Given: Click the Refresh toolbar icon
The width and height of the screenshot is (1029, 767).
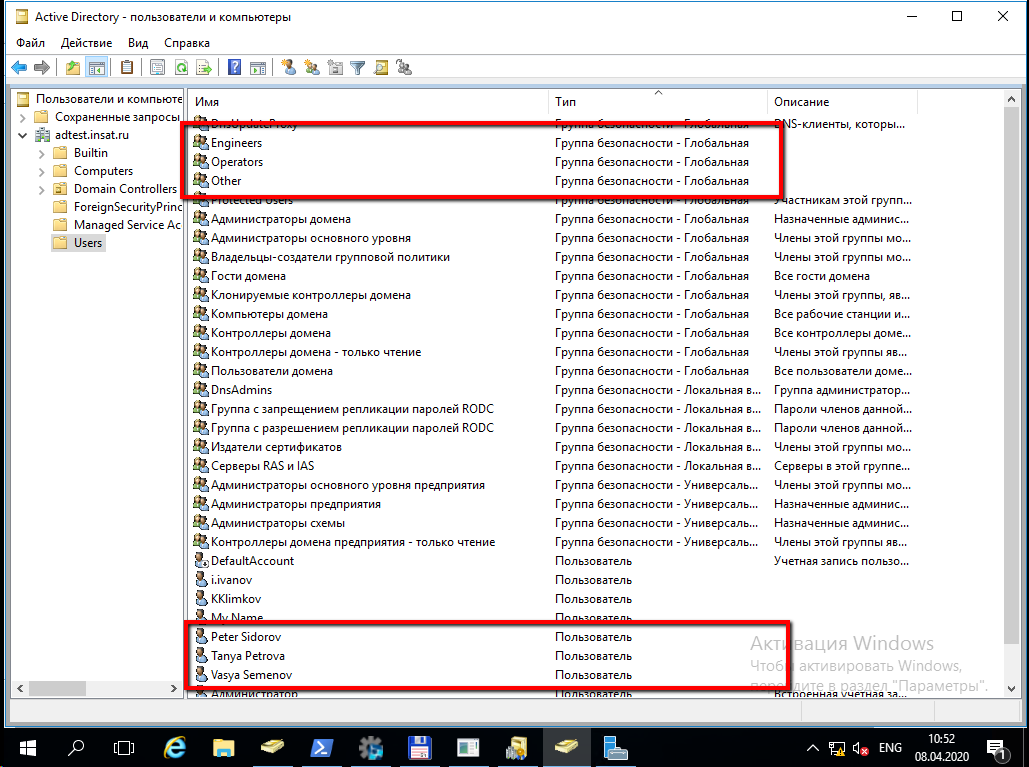Looking at the screenshot, I should tap(181, 68).
